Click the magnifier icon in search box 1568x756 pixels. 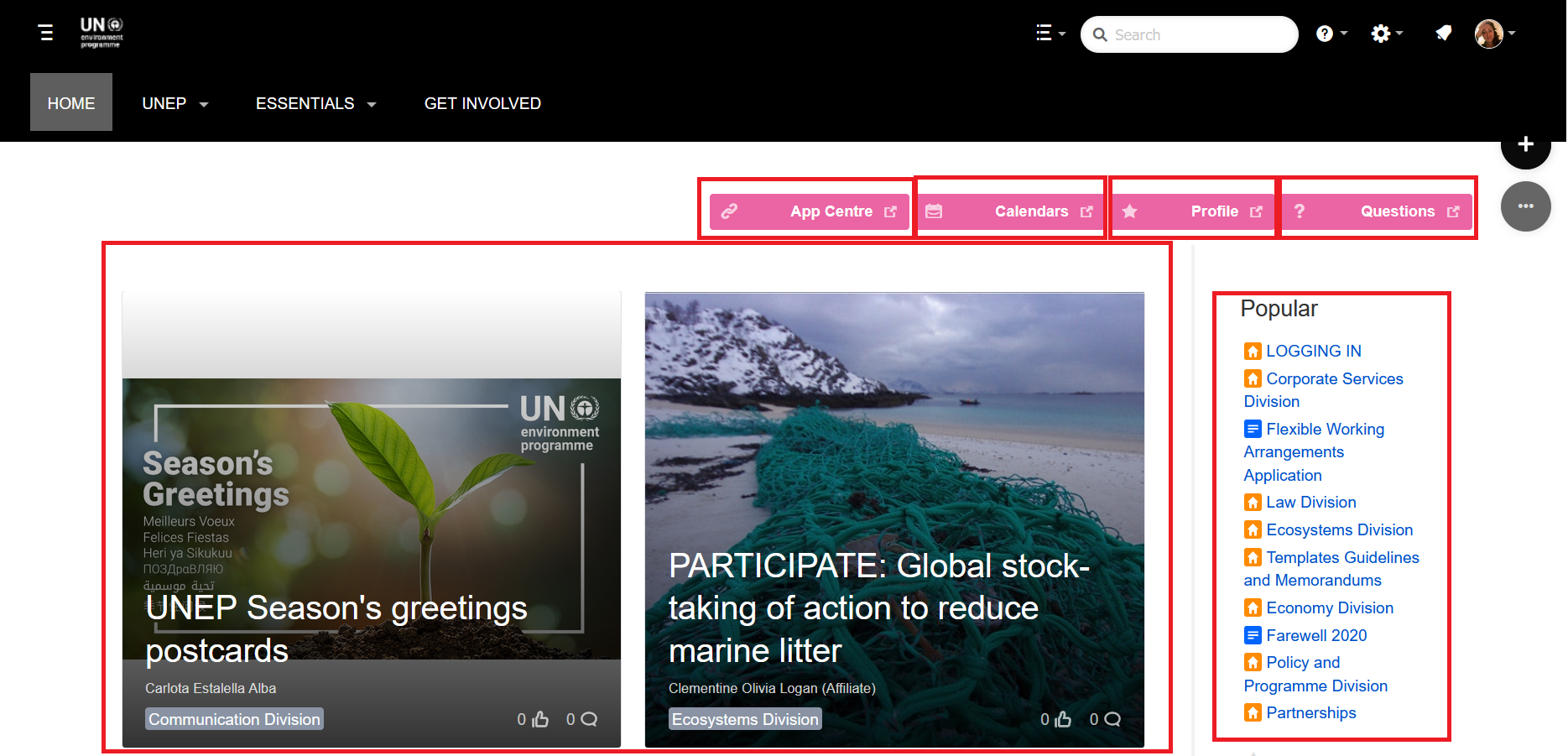(x=1100, y=35)
